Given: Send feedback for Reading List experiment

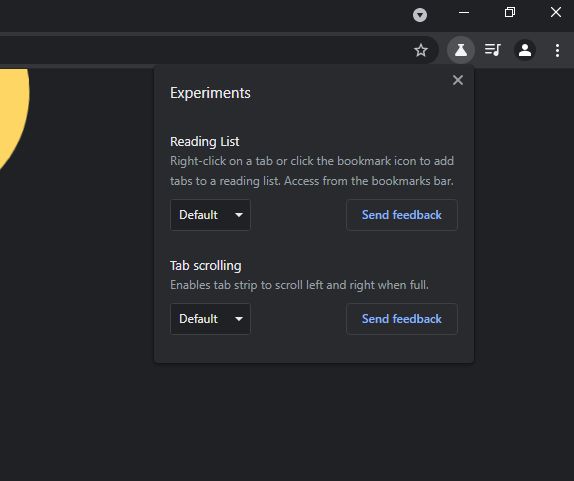Looking at the screenshot, I should (x=402, y=215).
